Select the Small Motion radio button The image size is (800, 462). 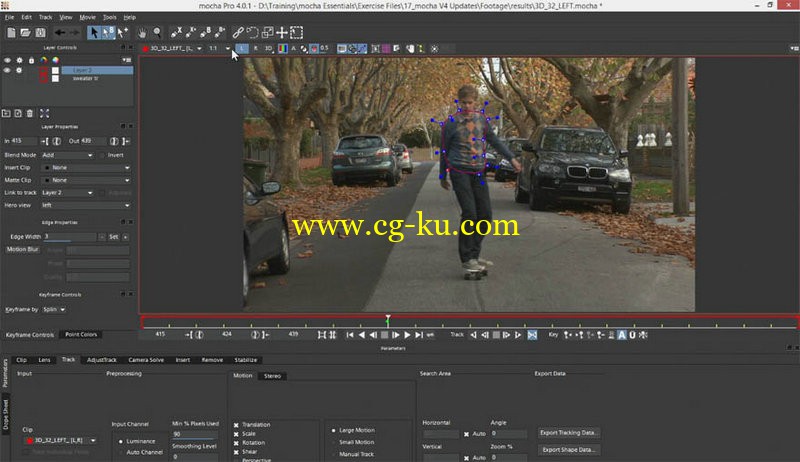click(x=334, y=442)
